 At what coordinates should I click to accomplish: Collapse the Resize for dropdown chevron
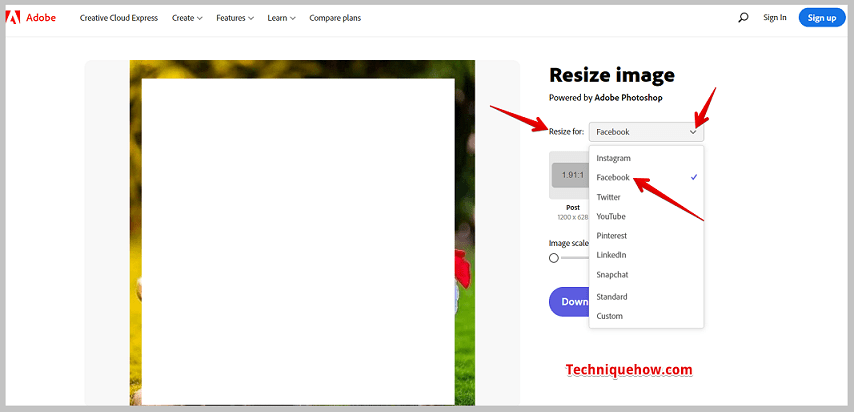pos(693,132)
